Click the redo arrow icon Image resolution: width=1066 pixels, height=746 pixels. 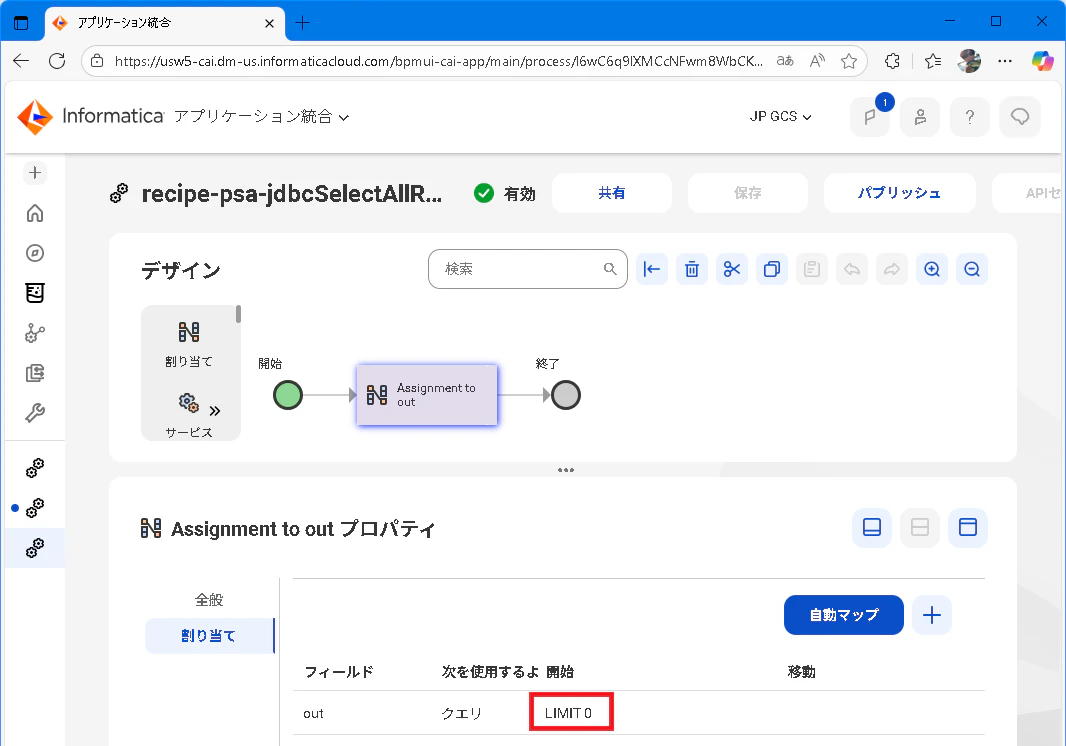click(892, 269)
